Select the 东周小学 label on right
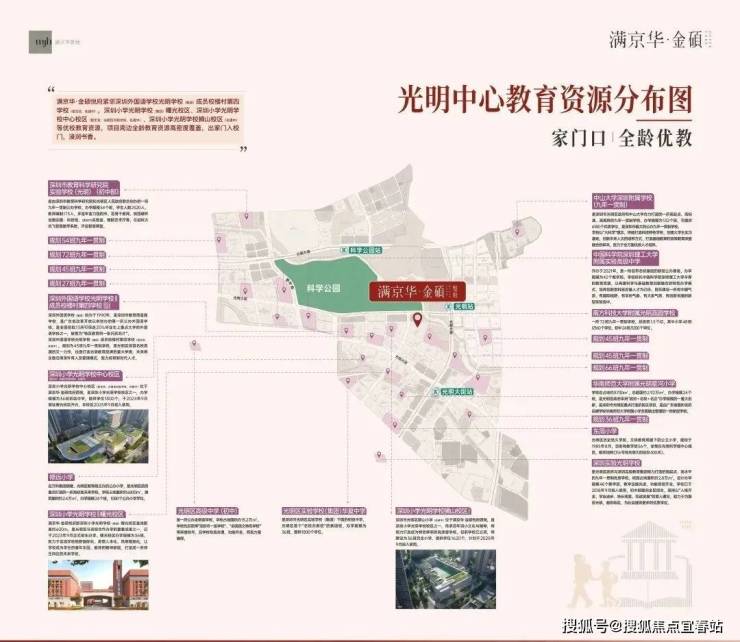The height and width of the screenshot is (642, 740). click(605, 431)
